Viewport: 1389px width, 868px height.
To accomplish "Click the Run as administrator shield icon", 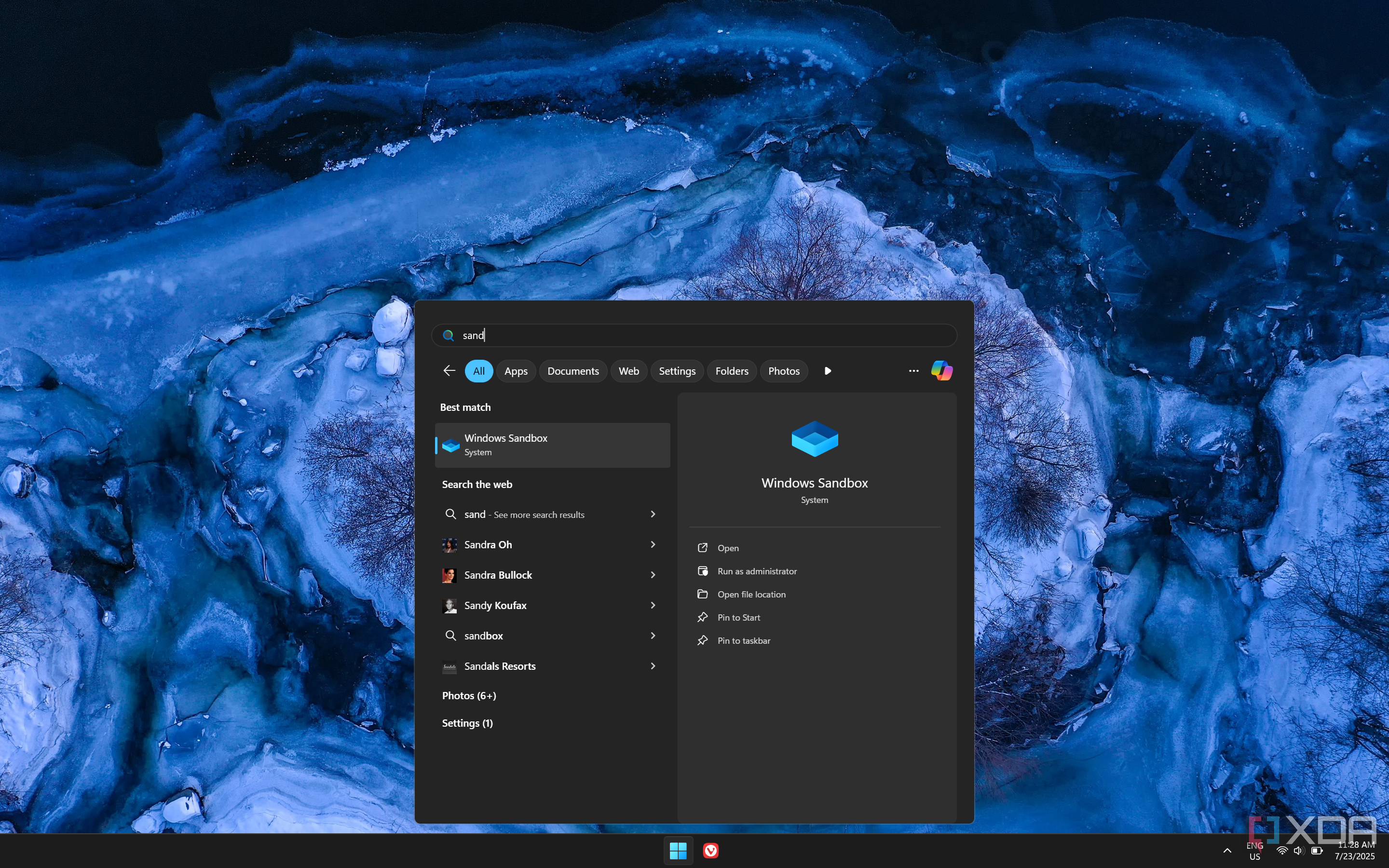I will pyautogui.click(x=703, y=570).
